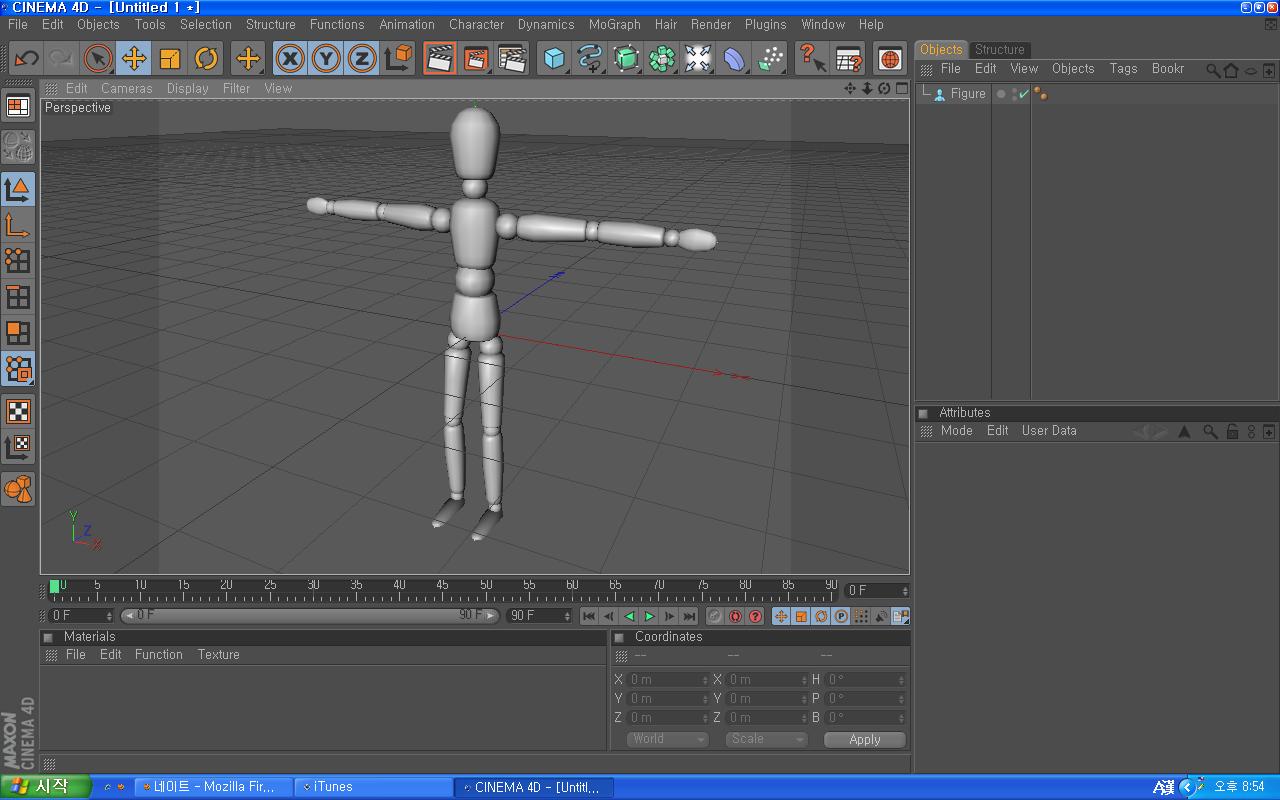Add a HyperNURBS object

(626, 59)
